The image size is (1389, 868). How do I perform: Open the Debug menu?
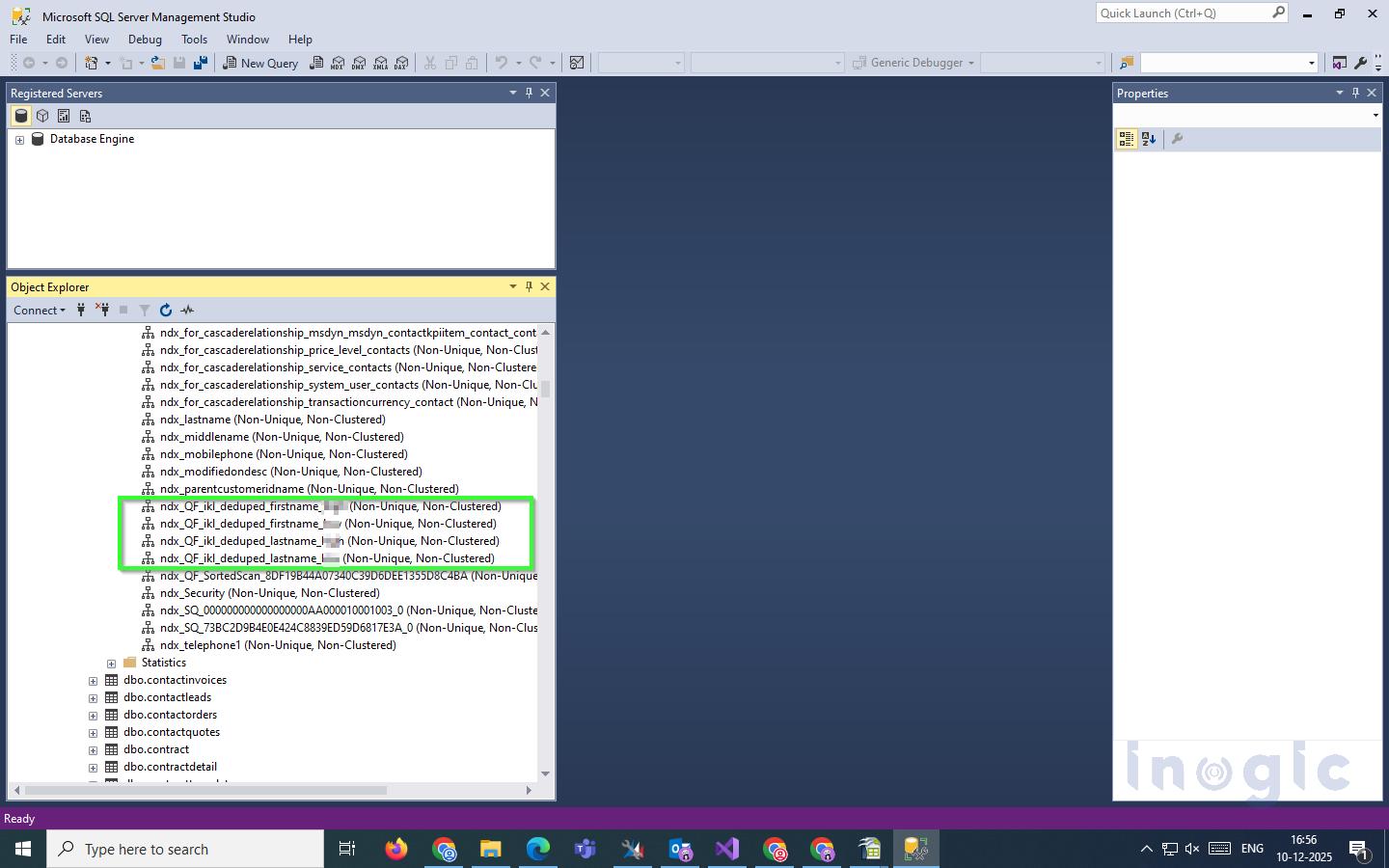coord(145,40)
